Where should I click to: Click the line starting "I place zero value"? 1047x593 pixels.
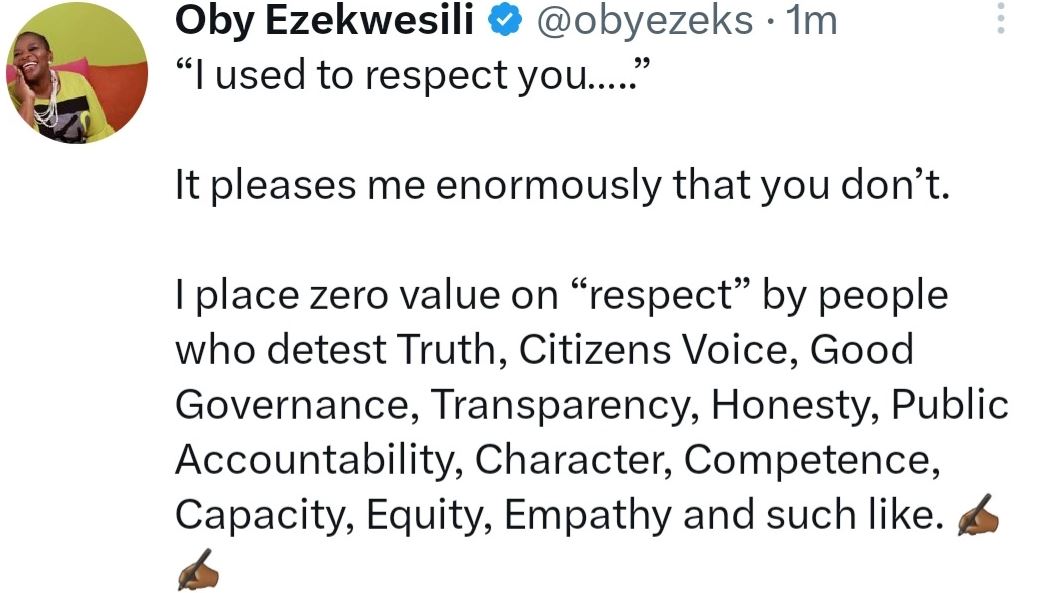(x=560, y=296)
